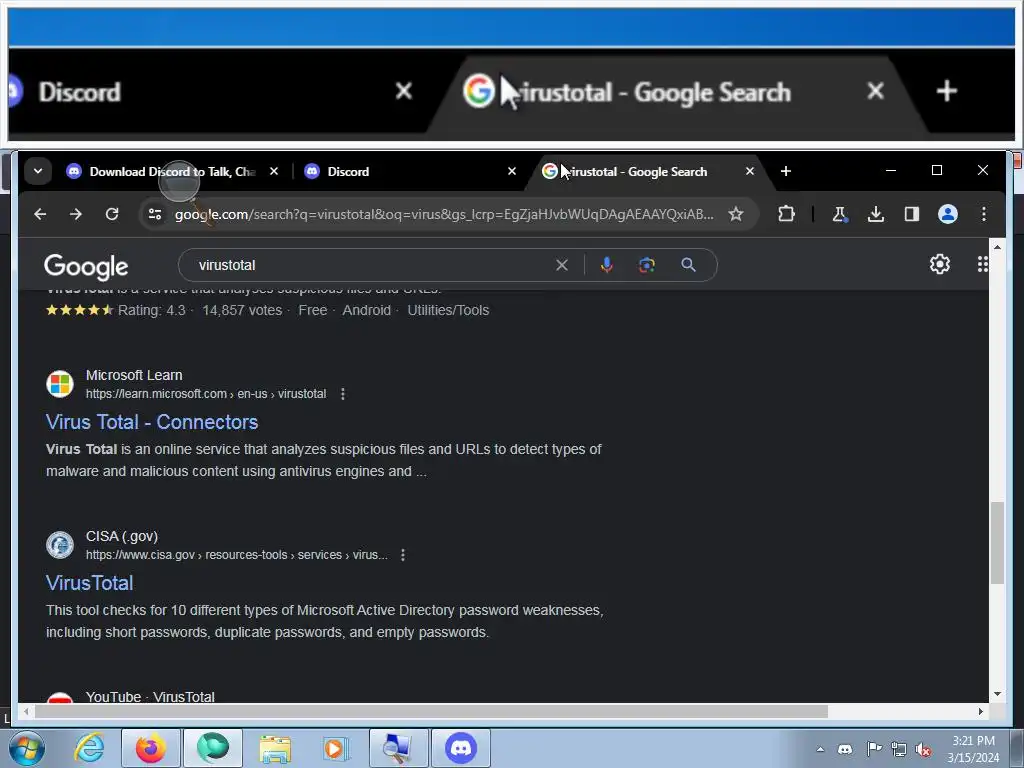Show Chrome downloads

876,214
